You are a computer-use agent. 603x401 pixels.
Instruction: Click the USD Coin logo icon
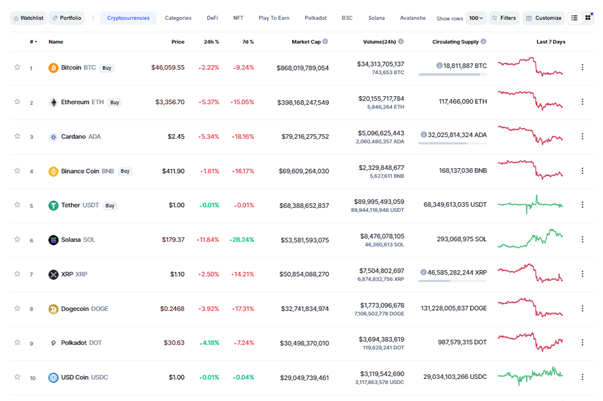tap(53, 378)
